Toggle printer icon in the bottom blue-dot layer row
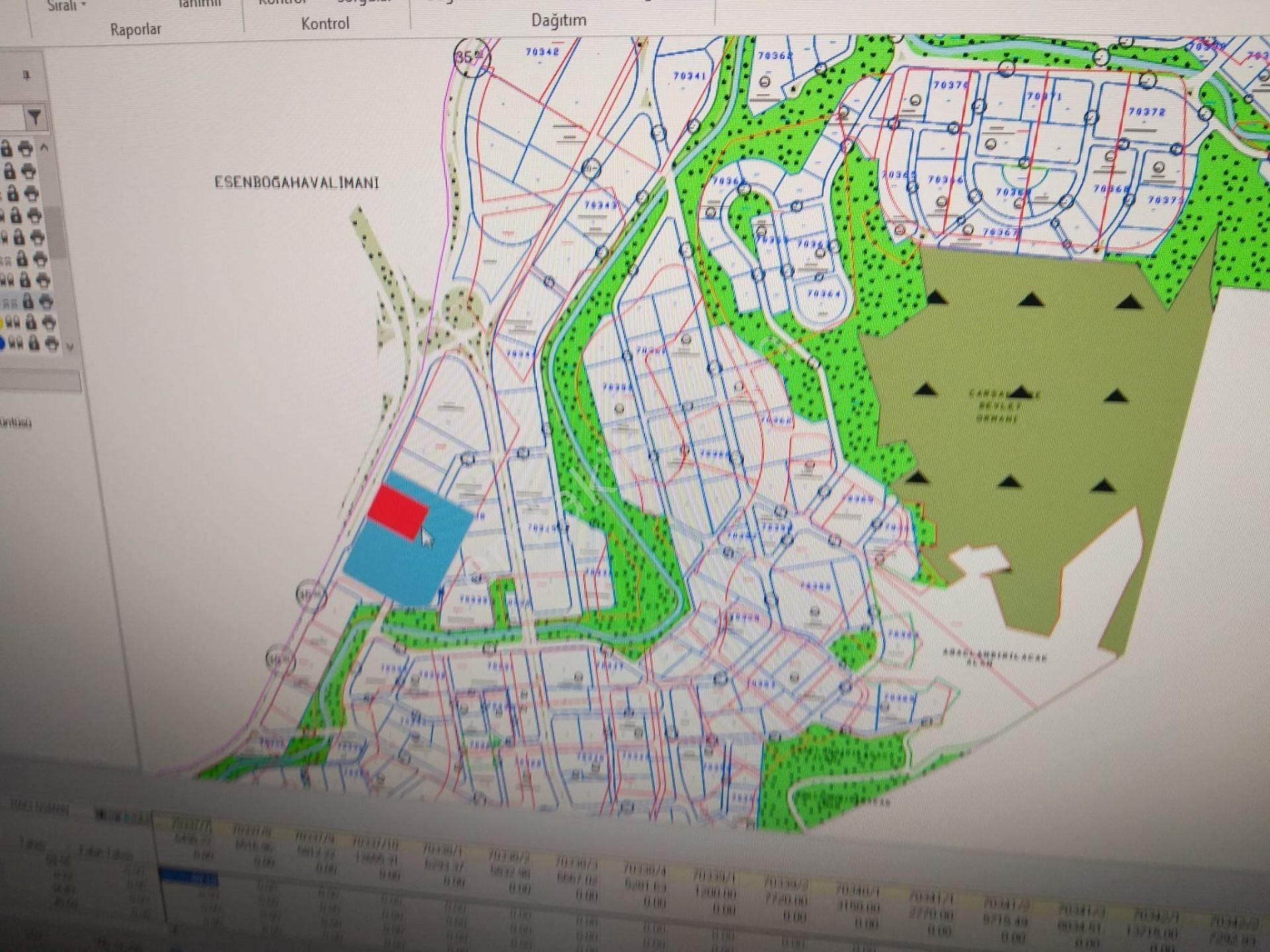This screenshot has width=1270, height=952. (52, 344)
